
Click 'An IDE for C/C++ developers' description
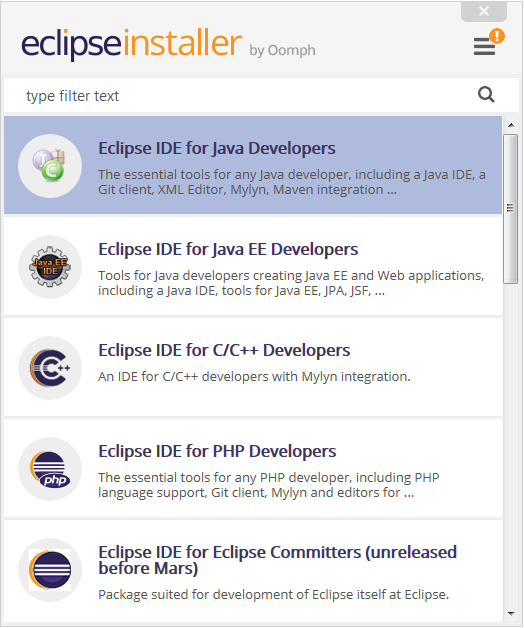tap(254, 376)
